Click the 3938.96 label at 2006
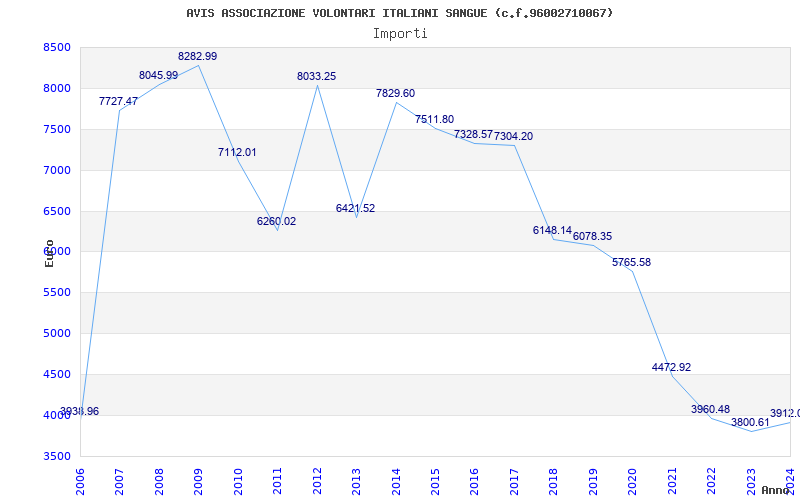The width and height of the screenshot is (800, 500). click(x=80, y=412)
